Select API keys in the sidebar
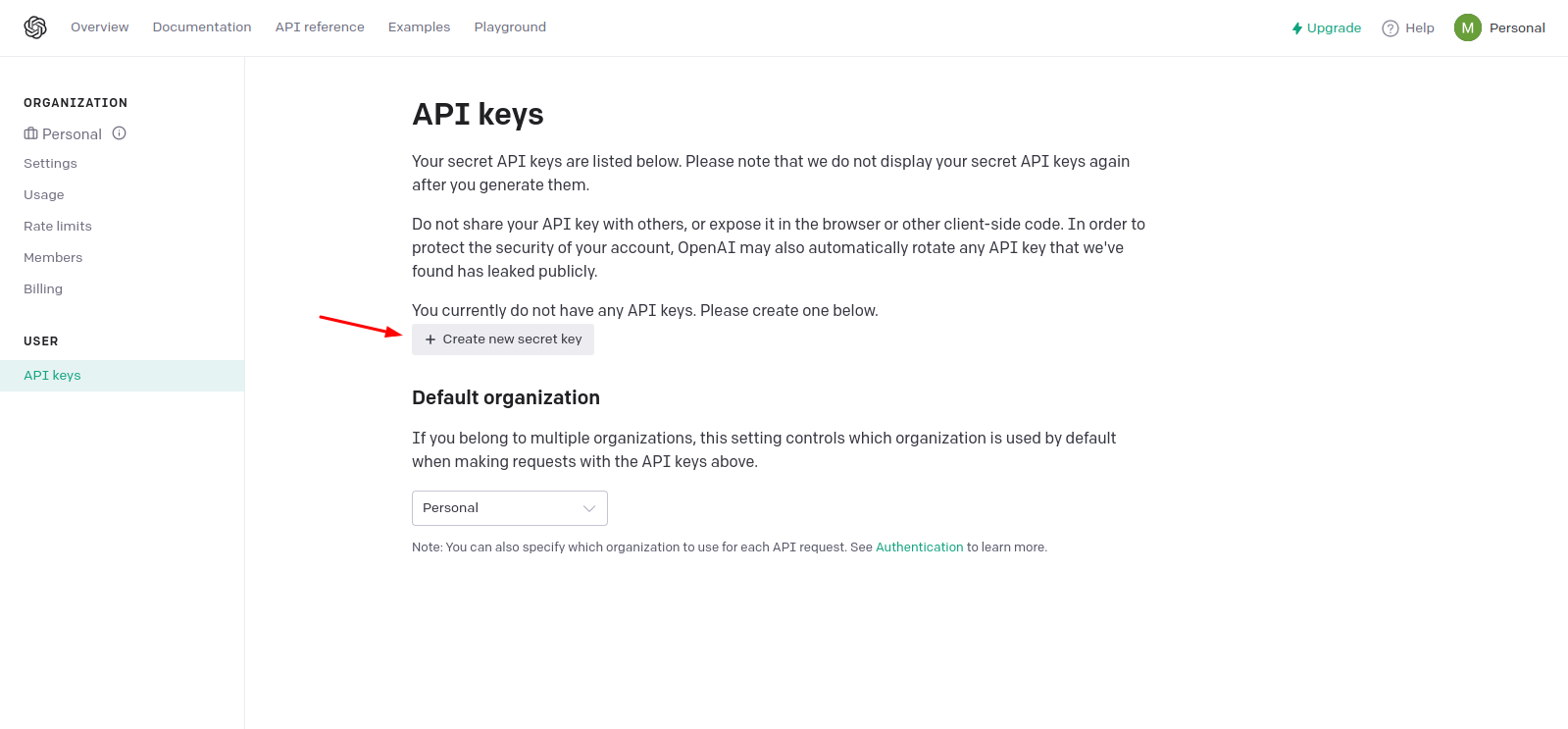1568x729 pixels. coord(53,376)
